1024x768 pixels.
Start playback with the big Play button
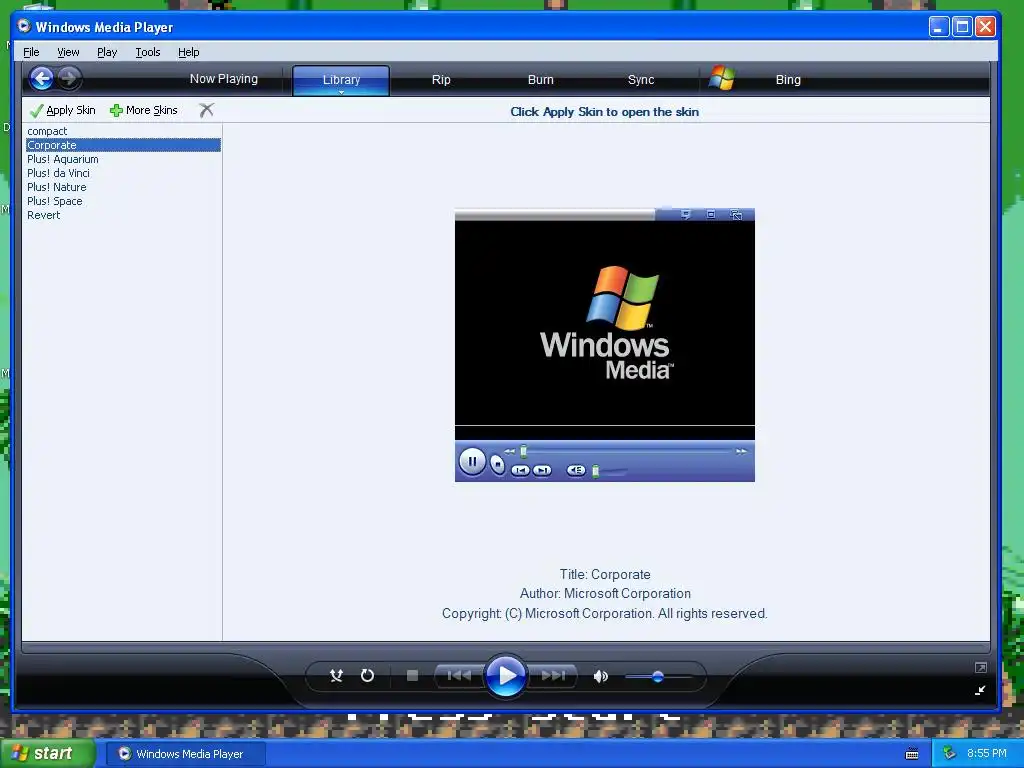506,675
